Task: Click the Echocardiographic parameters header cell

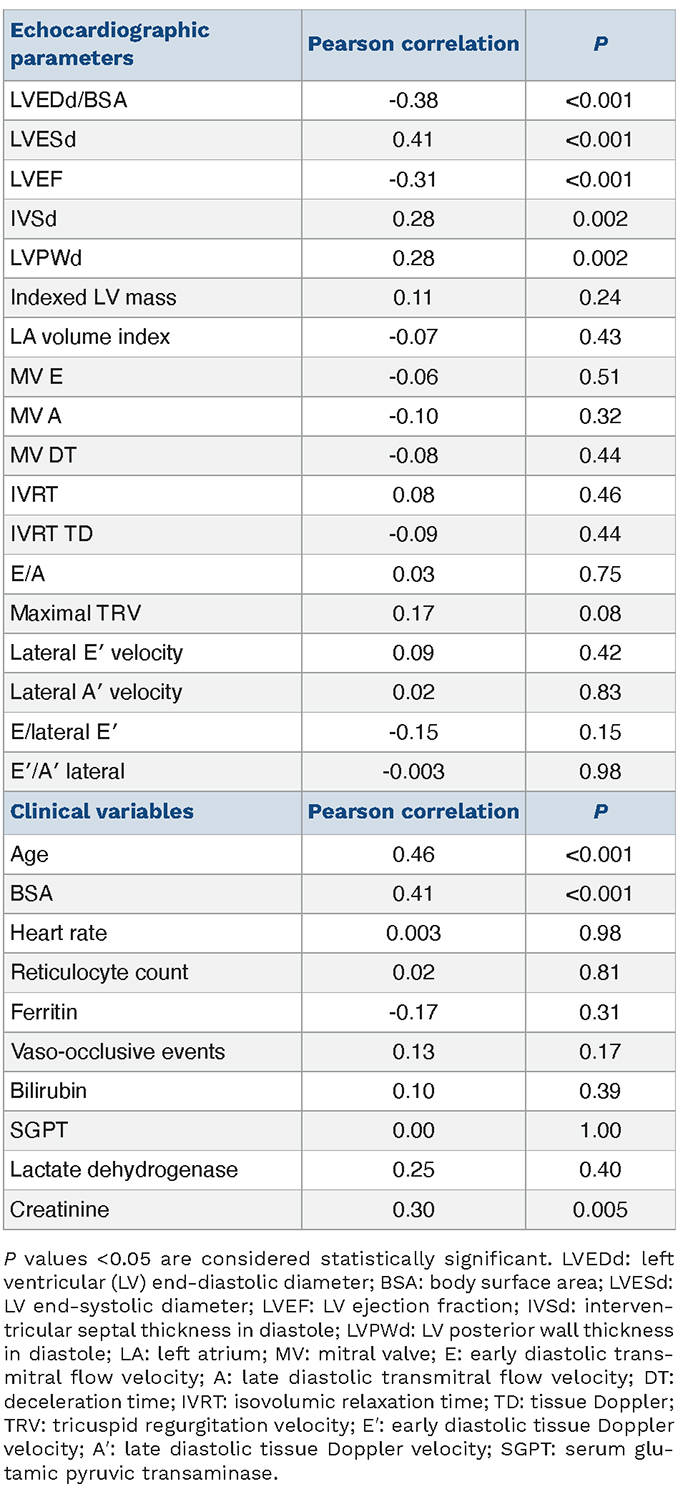Action: 152,44
